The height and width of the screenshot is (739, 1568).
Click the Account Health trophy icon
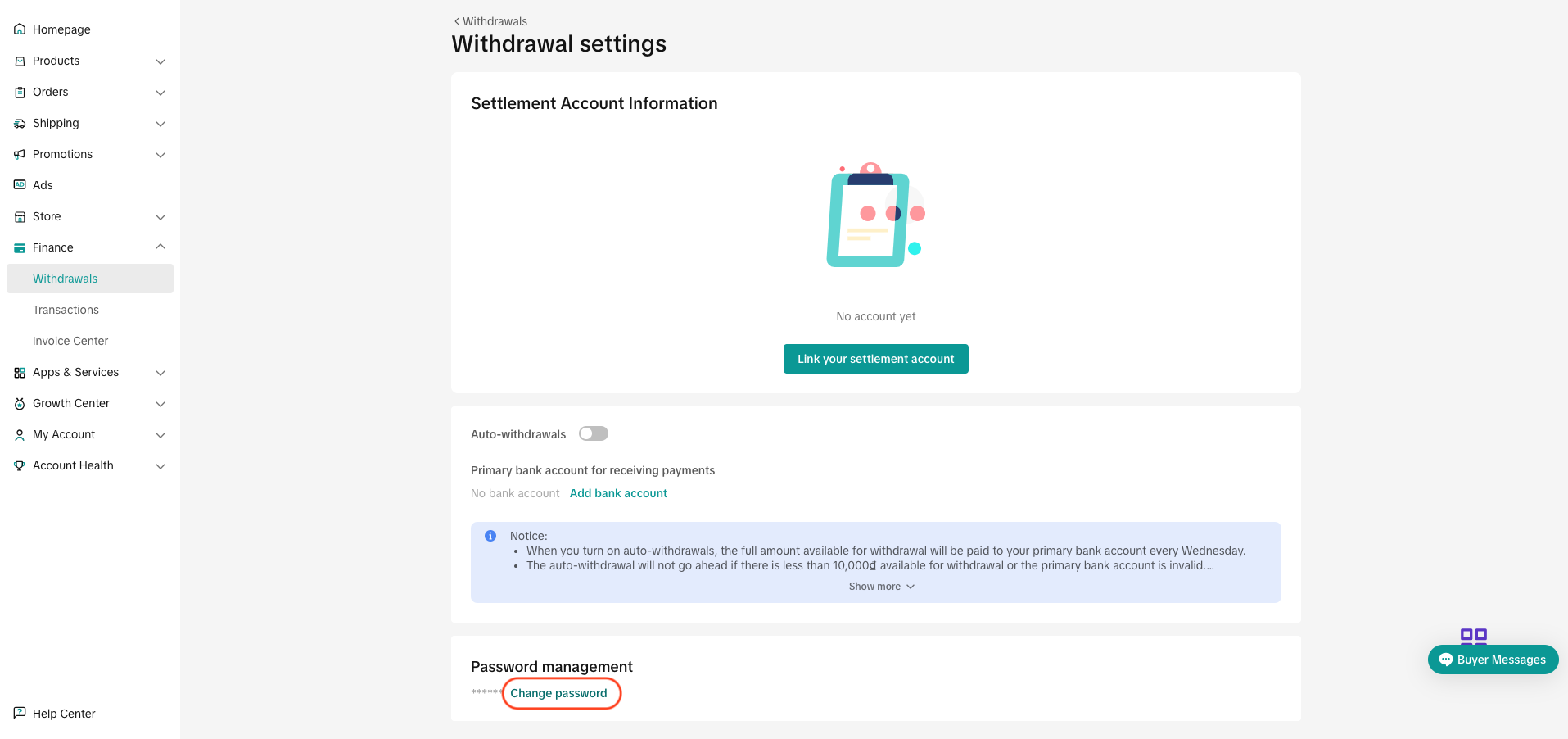[20, 465]
